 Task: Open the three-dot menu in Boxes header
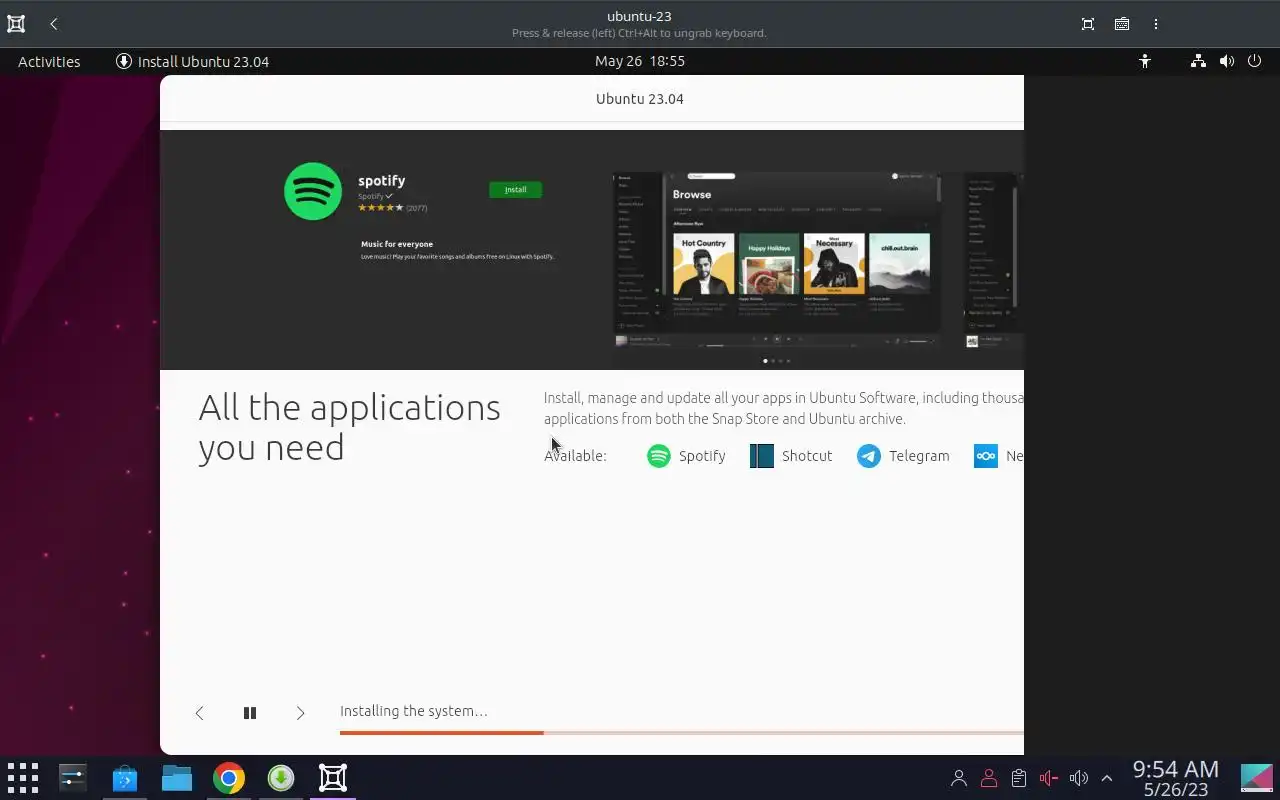click(1156, 24)
